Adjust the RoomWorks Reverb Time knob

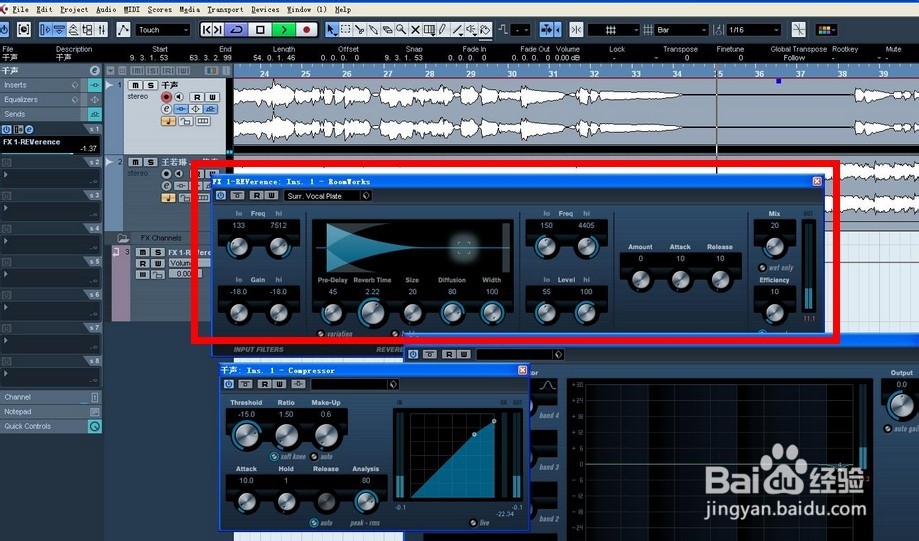(x=372, y=312)
